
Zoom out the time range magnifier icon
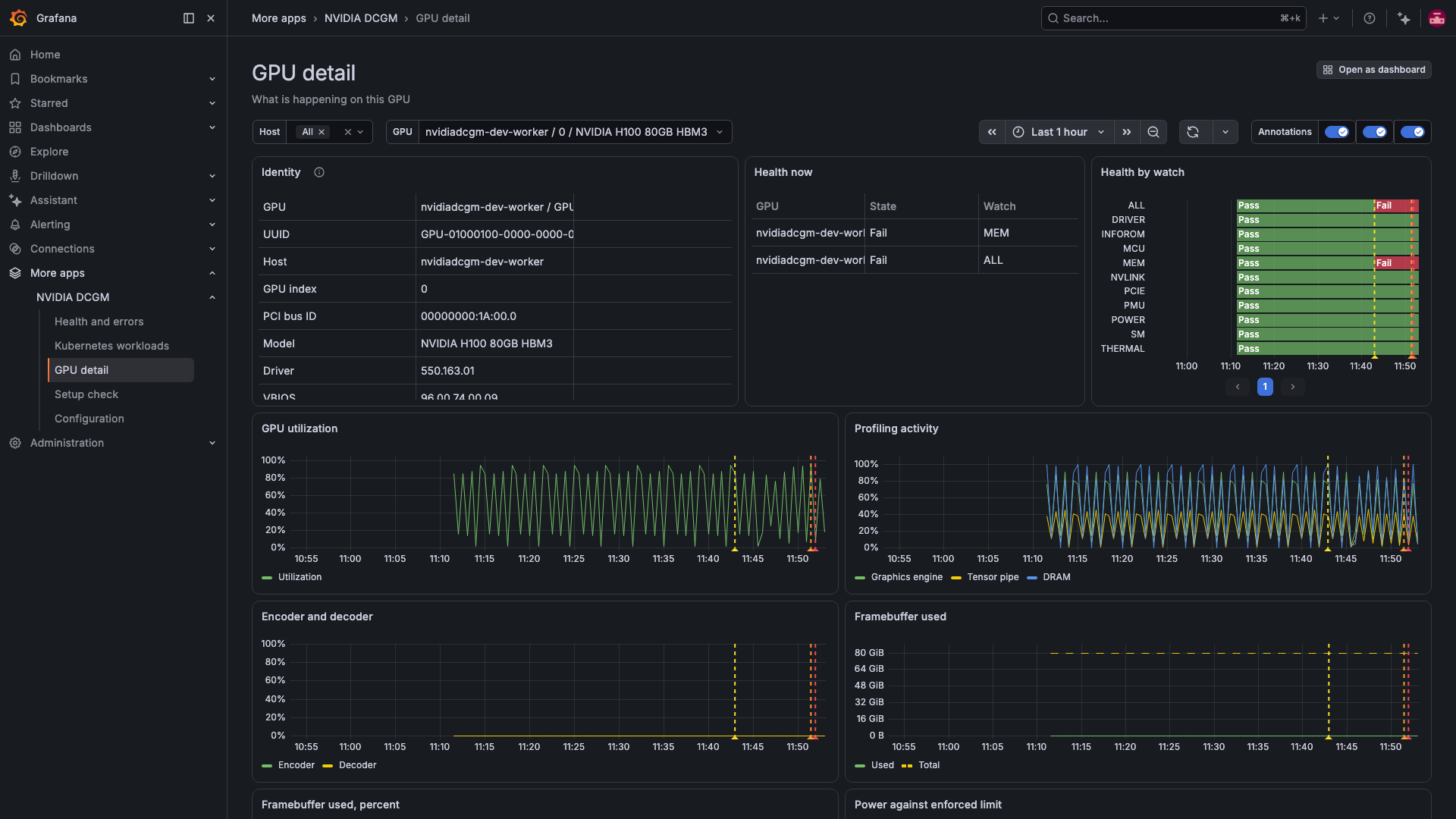(x=1153, y=132)
